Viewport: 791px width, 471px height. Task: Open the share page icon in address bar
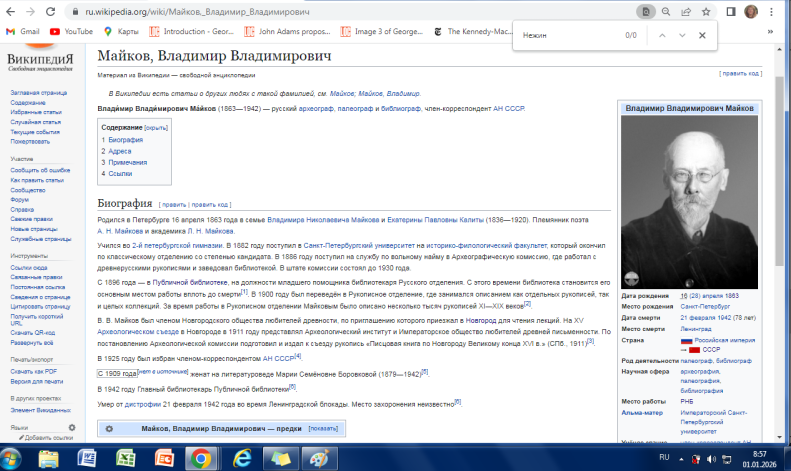tap(686, 11)
